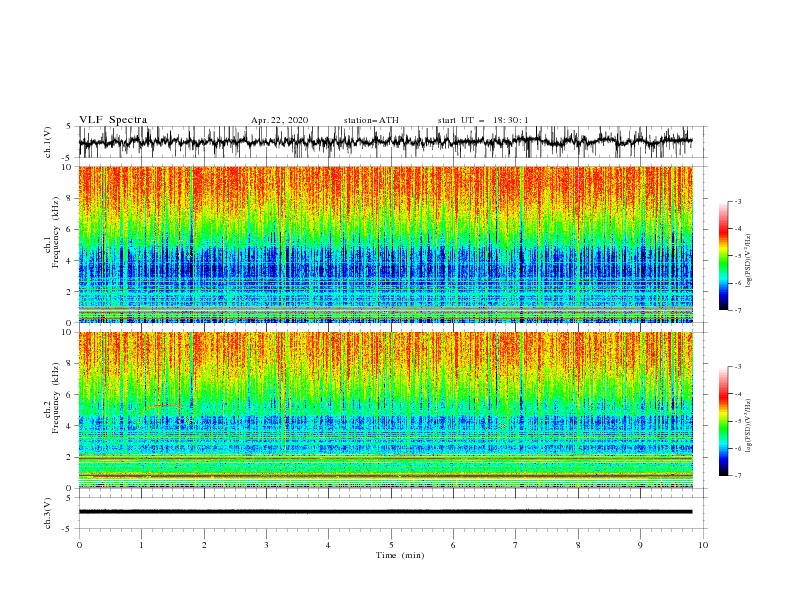This screenshot has height=612, width=792.
Task: Click the ch.2 'Frequency (kHz)' axis label
Action: (55, 398)
